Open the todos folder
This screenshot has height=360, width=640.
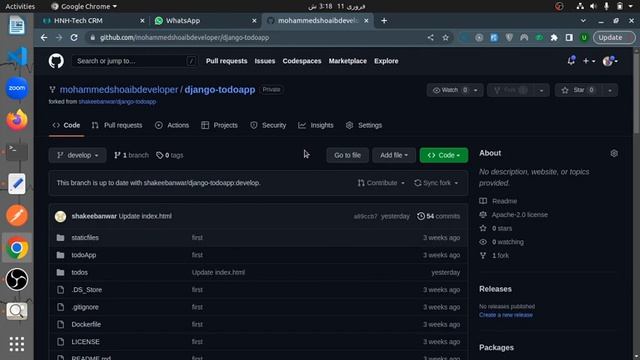coord(80,272)
